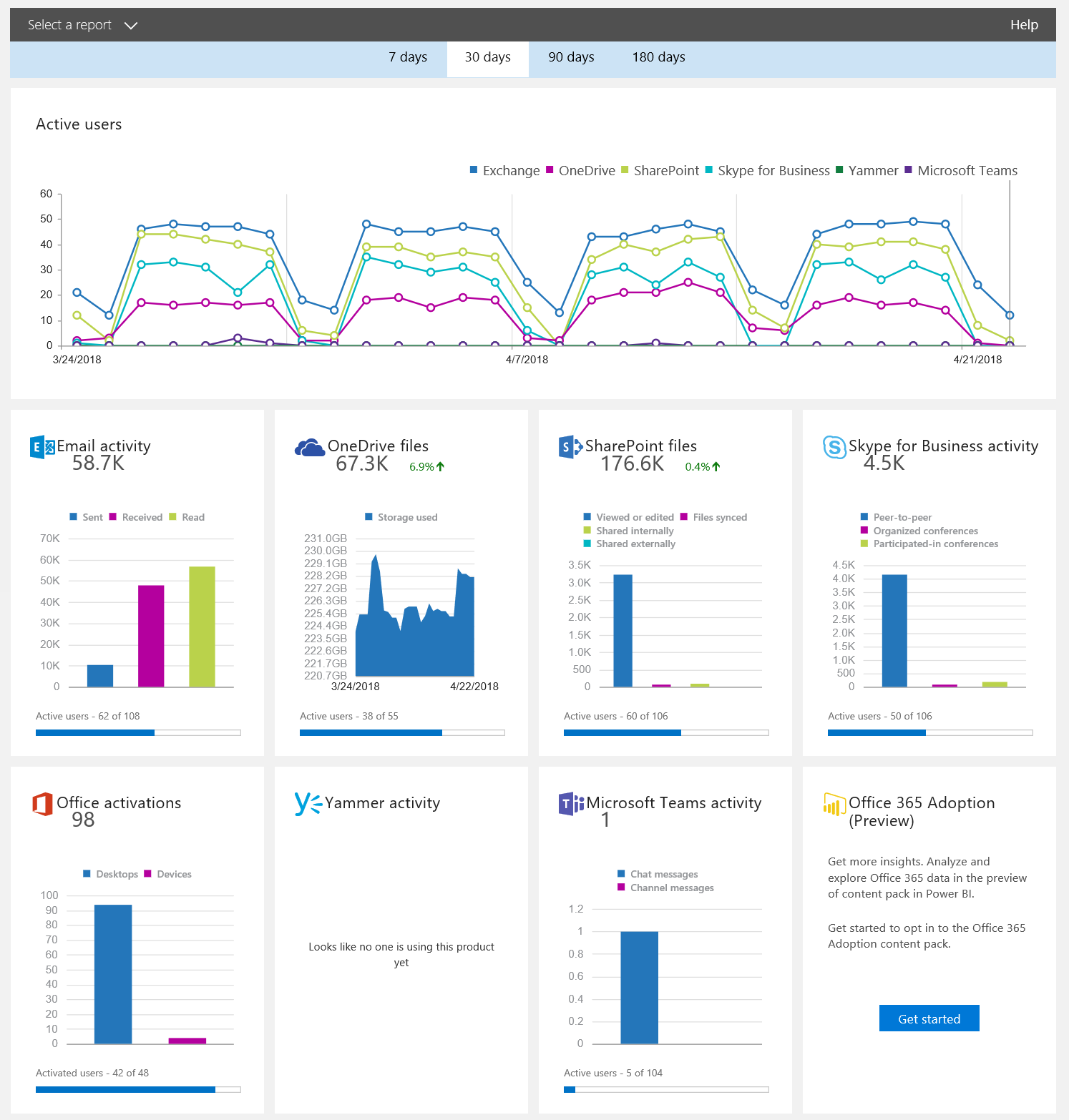Click the Office activations logo icon
Screen dimensions: 1069x1120
coord(42,804)
